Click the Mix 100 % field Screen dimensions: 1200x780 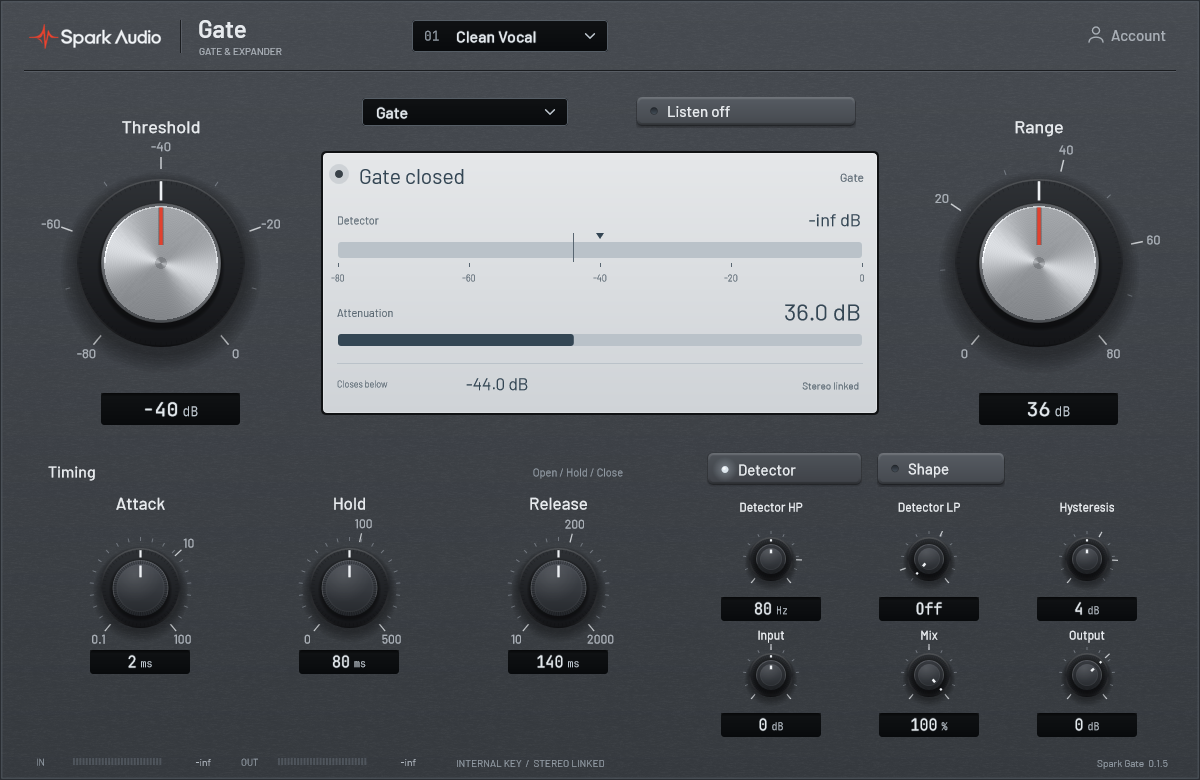point(929,725)
